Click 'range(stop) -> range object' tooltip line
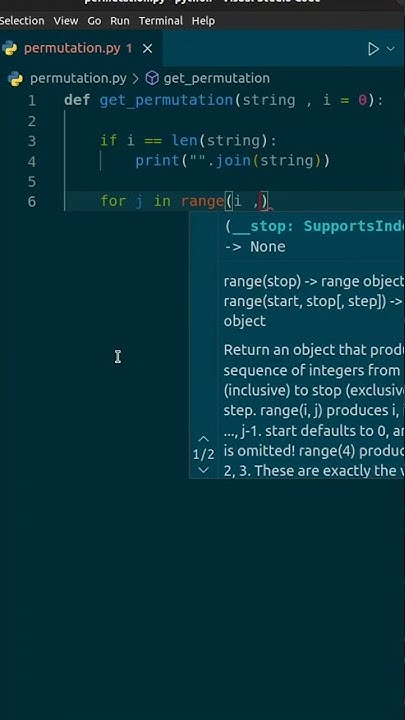 (x=314, y=281)
